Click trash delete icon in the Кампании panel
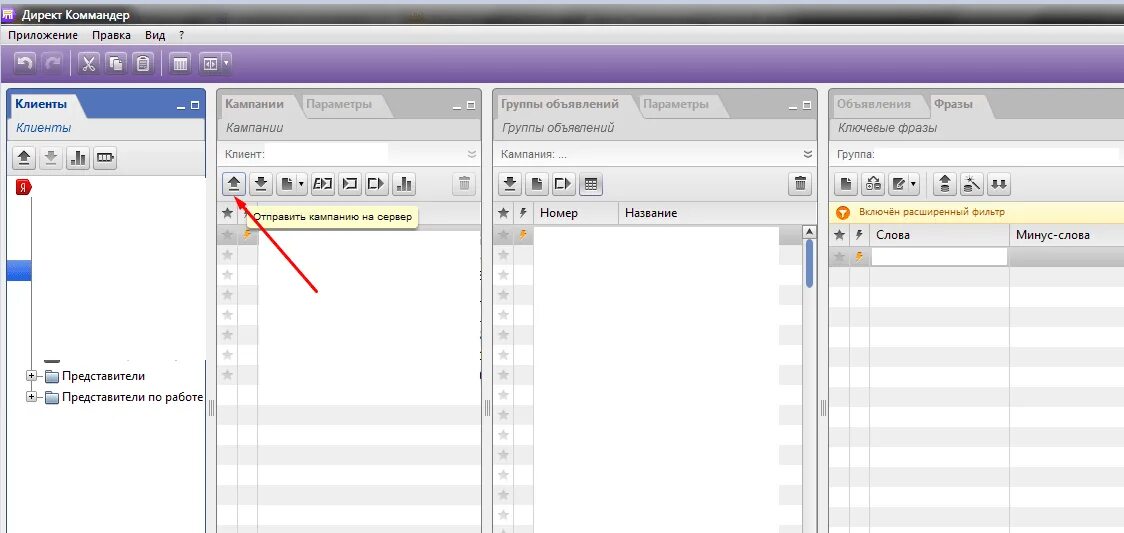 click(464, 184)
